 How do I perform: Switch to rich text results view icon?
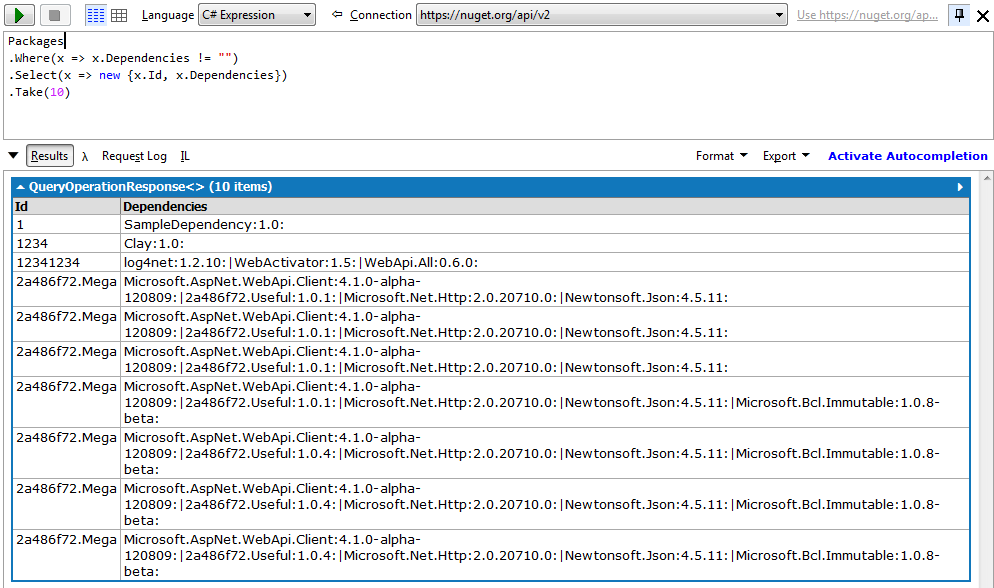click(x=96, y=15)
